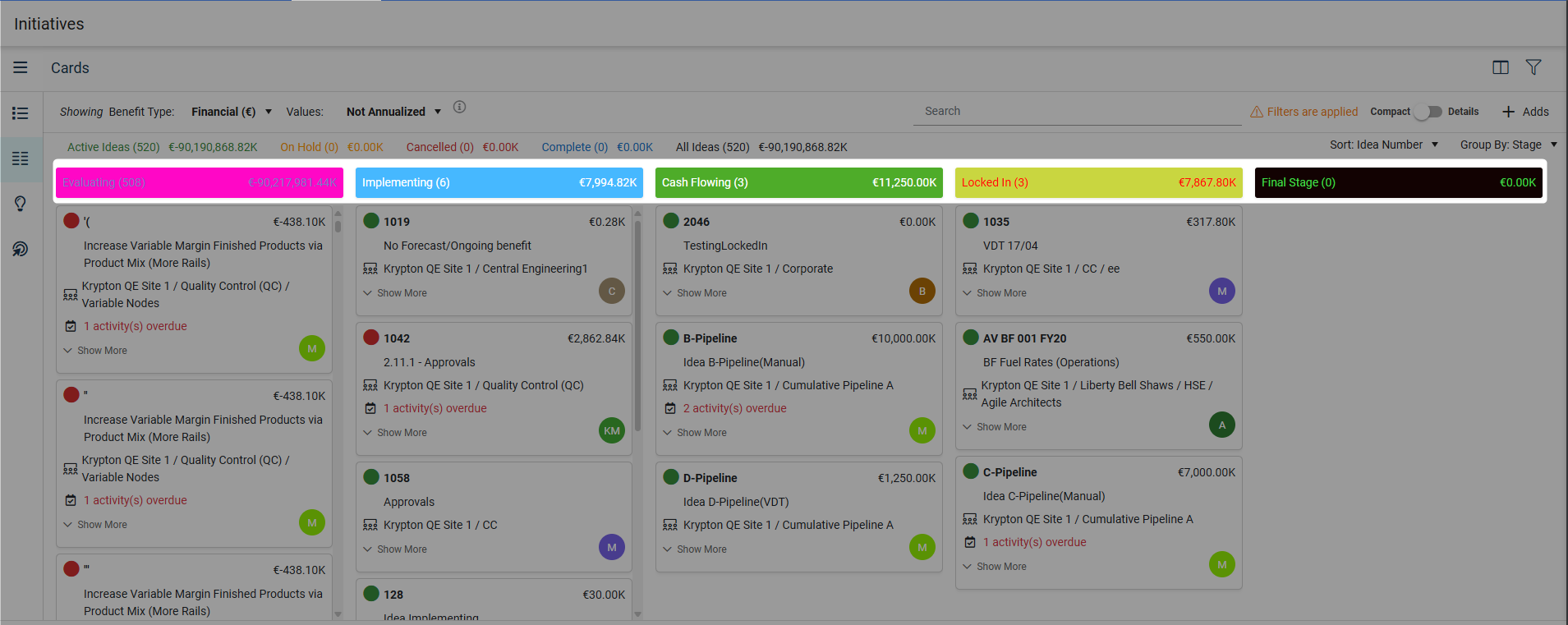1568x625 pixels.
Task: Expand Show More on D-Pipeline card
Action: [x=695, y=549]
